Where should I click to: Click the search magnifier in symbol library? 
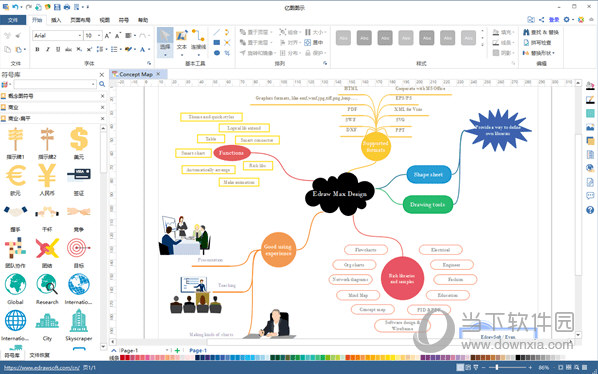tap(102, 84)
